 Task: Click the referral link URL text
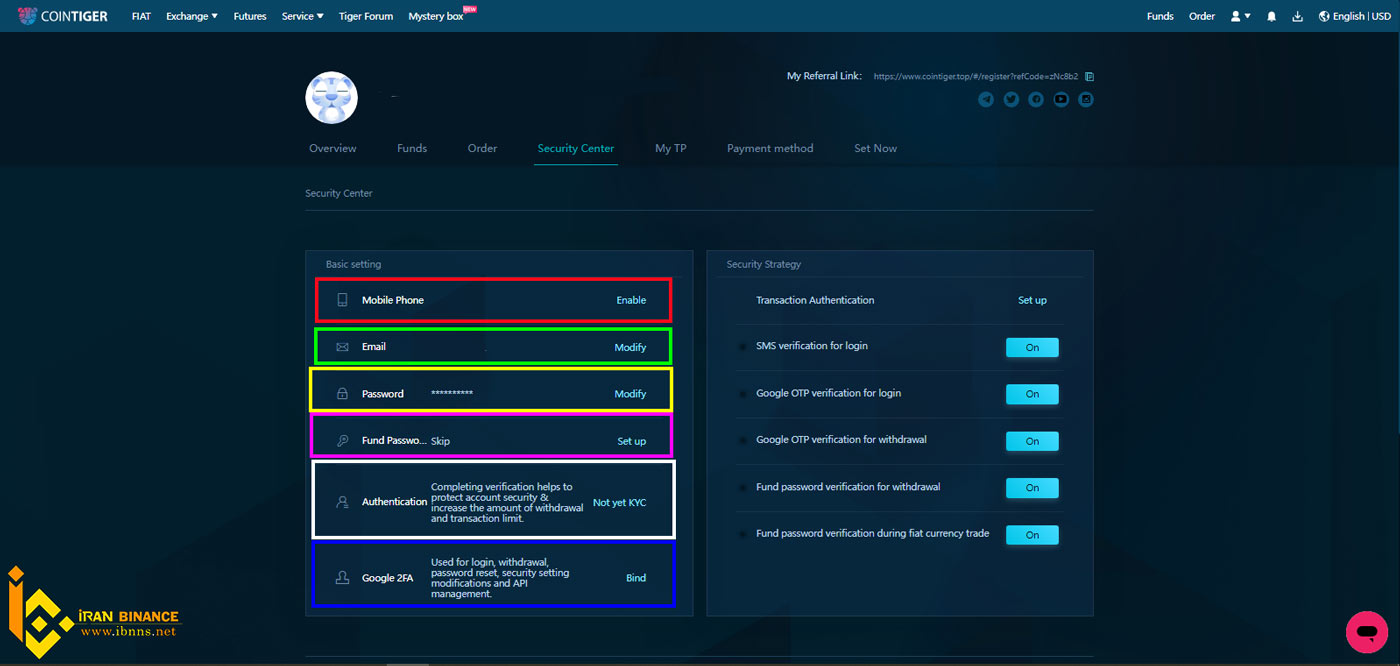click(976, 76)
